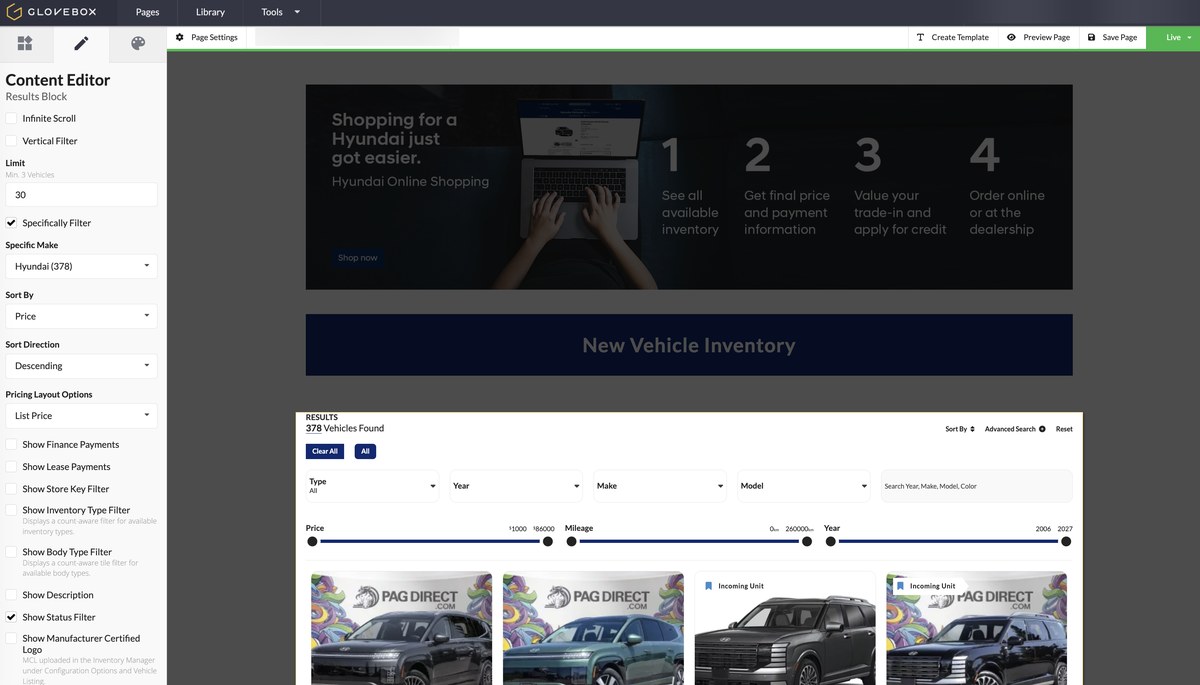
Task: Click the Advanced Search plus icon
Action: click(1042, 429)
